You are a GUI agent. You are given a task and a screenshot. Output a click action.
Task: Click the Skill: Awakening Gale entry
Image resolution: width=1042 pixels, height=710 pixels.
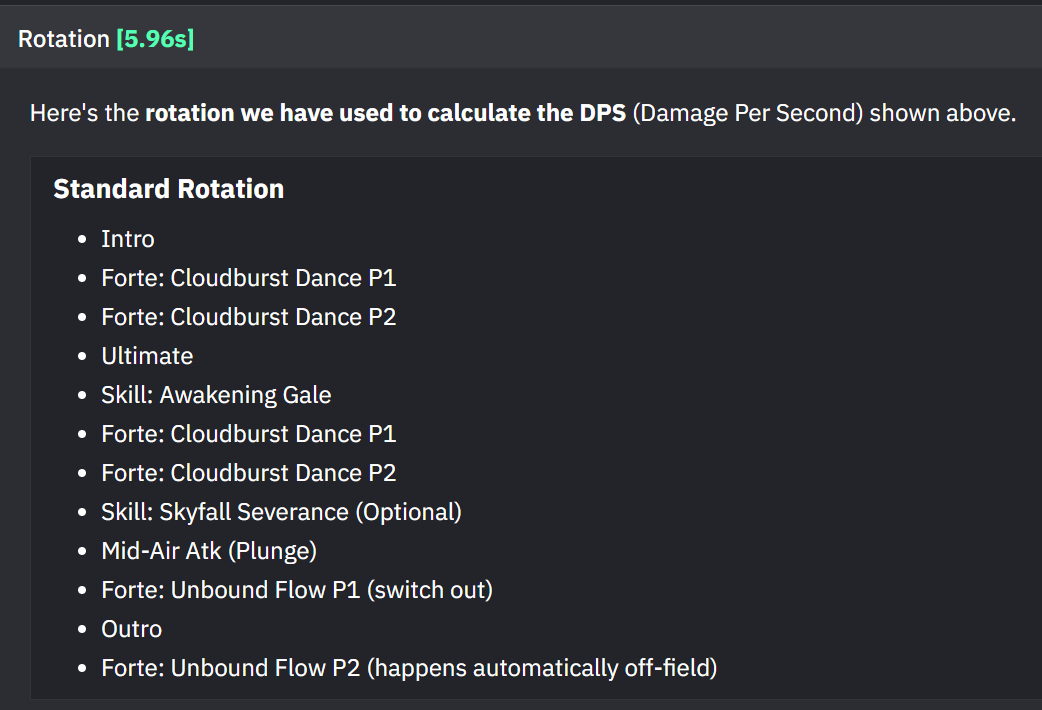click(216, 395)
